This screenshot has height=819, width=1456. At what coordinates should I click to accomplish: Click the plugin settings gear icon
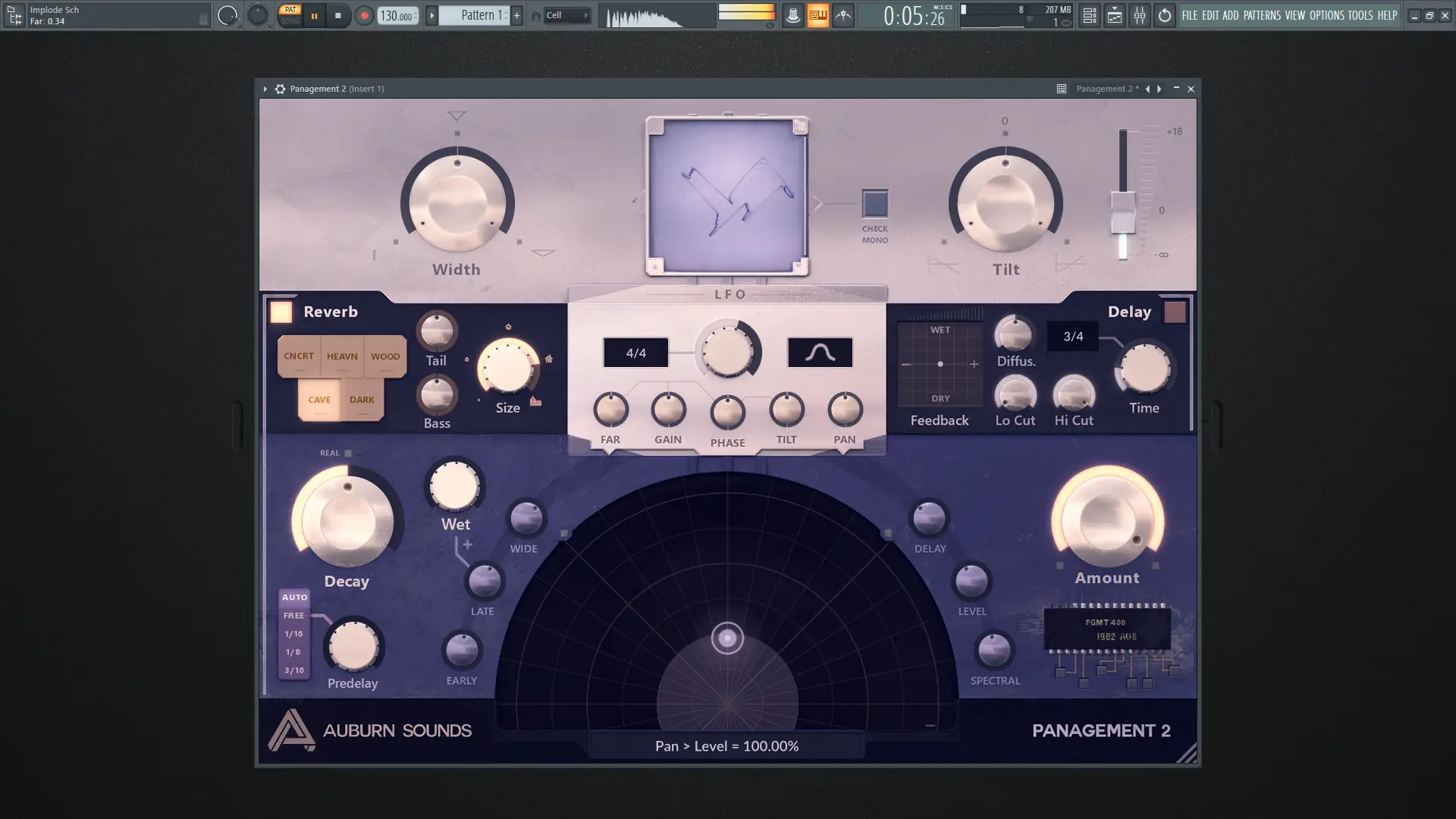[x=280, y=89]
